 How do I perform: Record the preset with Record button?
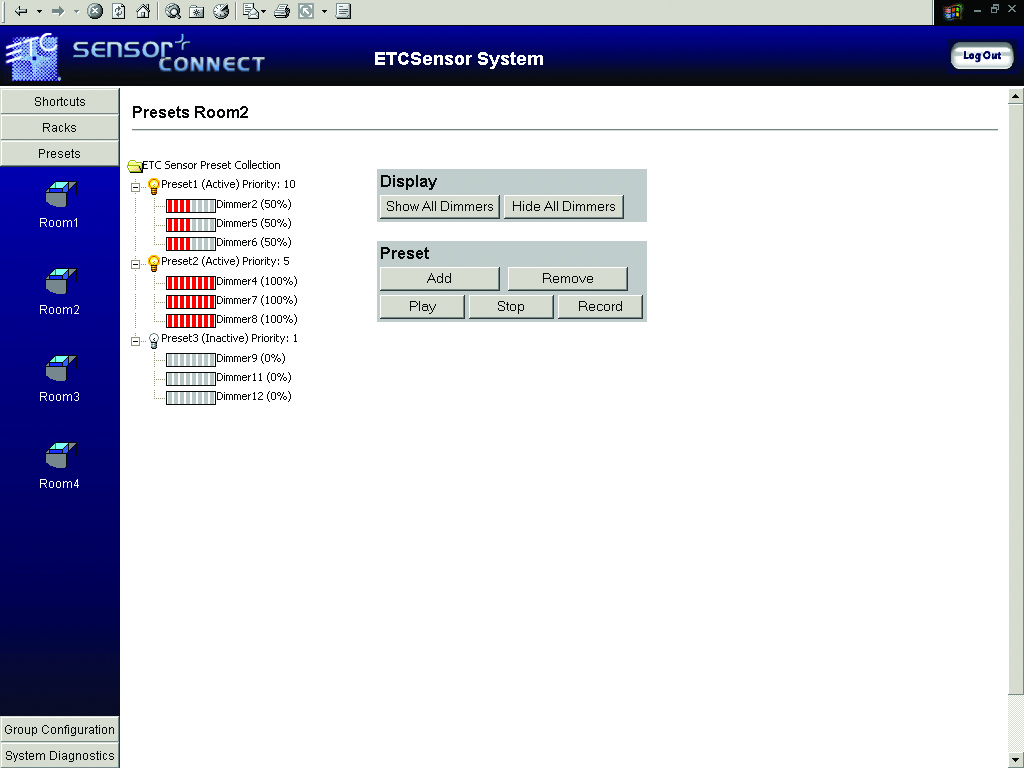pos(600,306)
